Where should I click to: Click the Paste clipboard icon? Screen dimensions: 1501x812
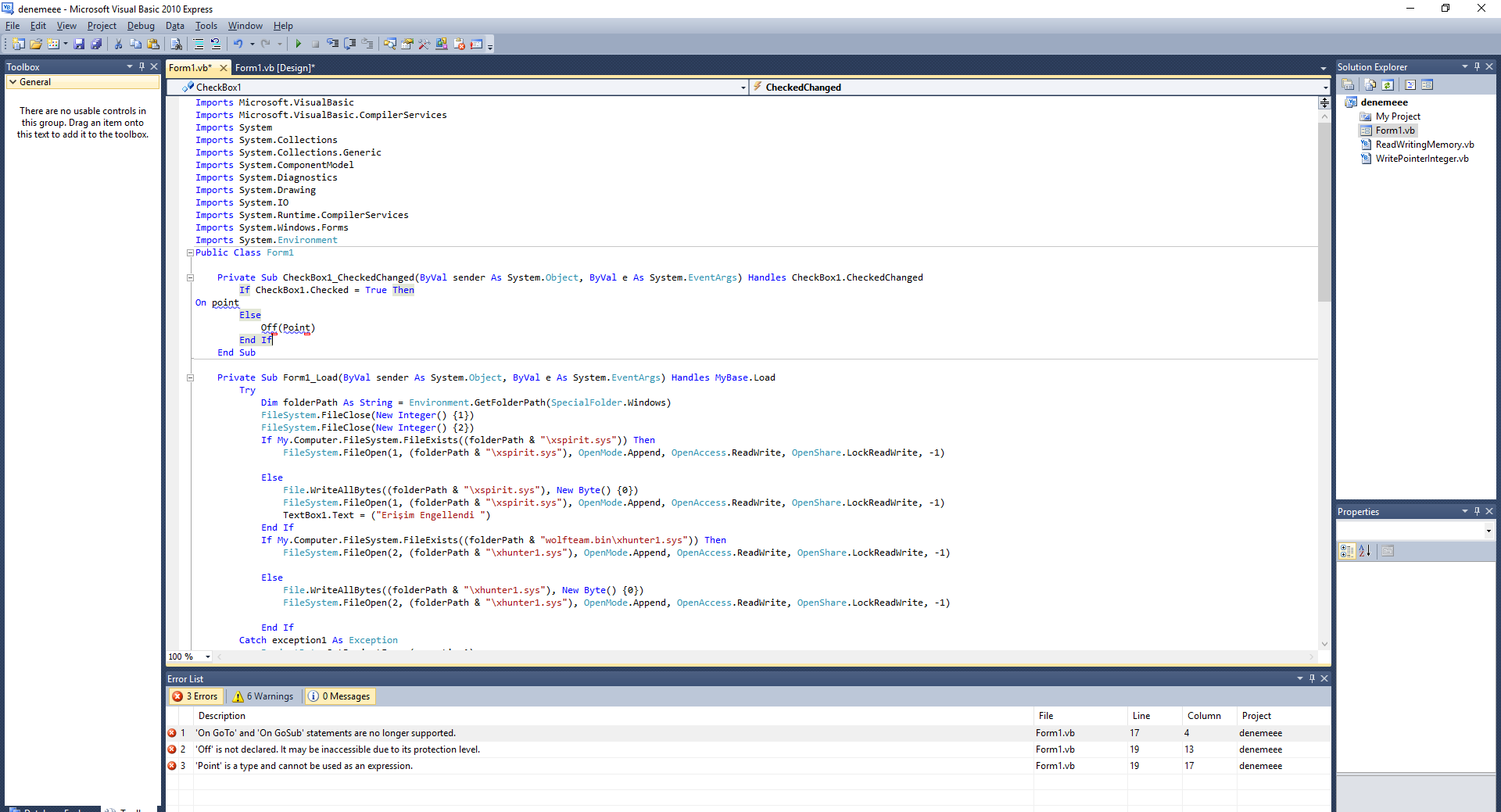coord(153,45)
